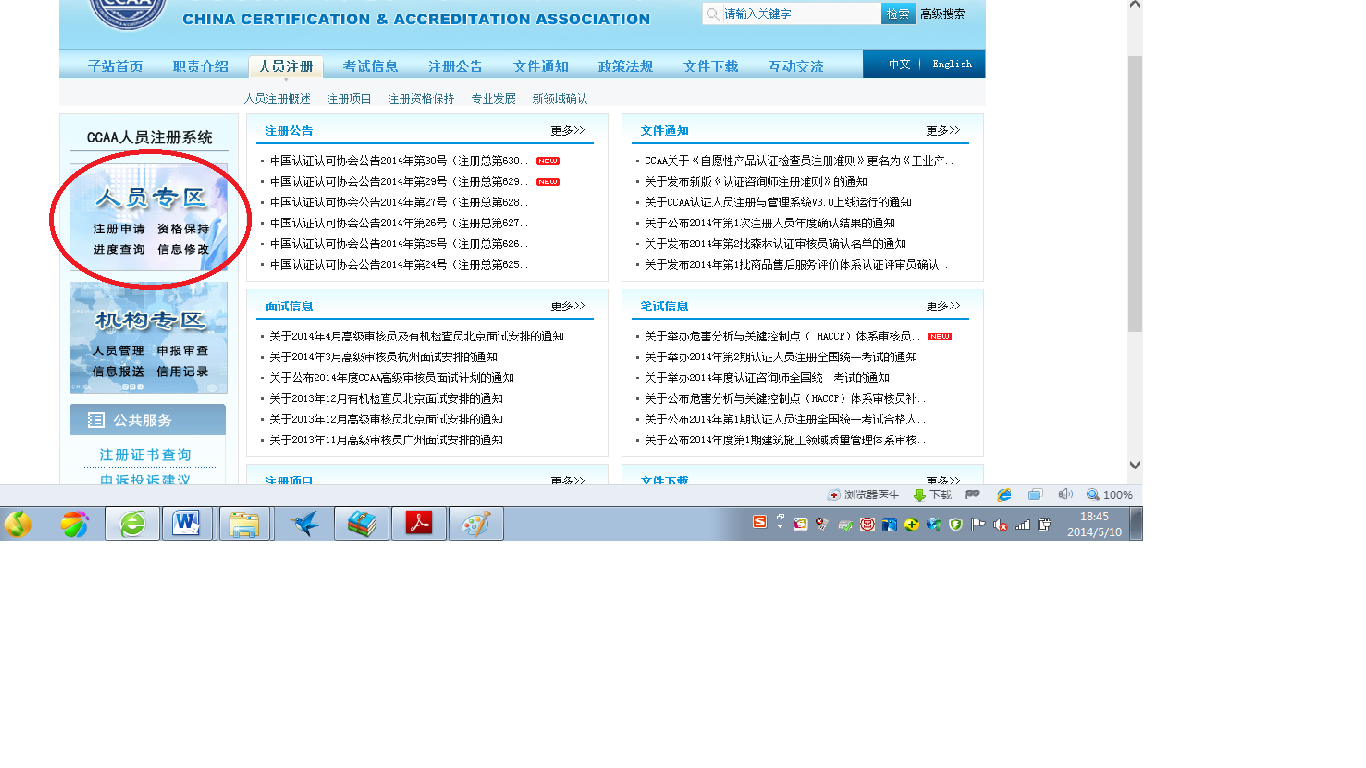The image size is (1366, 768).
Task: Open the blue bird Thunder taskbar icon
Action: pyautogui.click(x=304, y=524)
